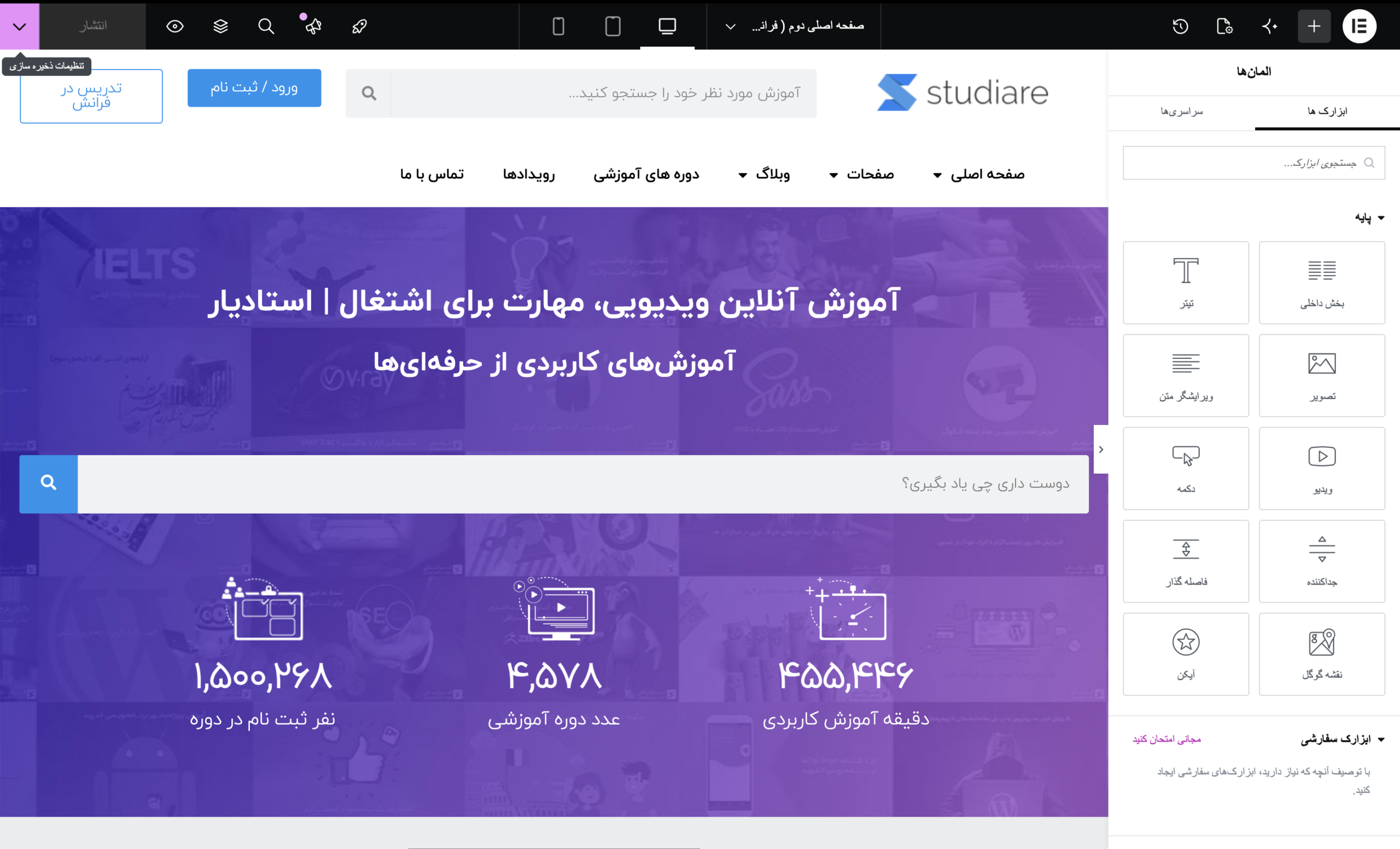The height and width of the screenshot is (849, 1400).
Task: Expand save options arrow next to انتشار
Action: [x=19, y=26]
